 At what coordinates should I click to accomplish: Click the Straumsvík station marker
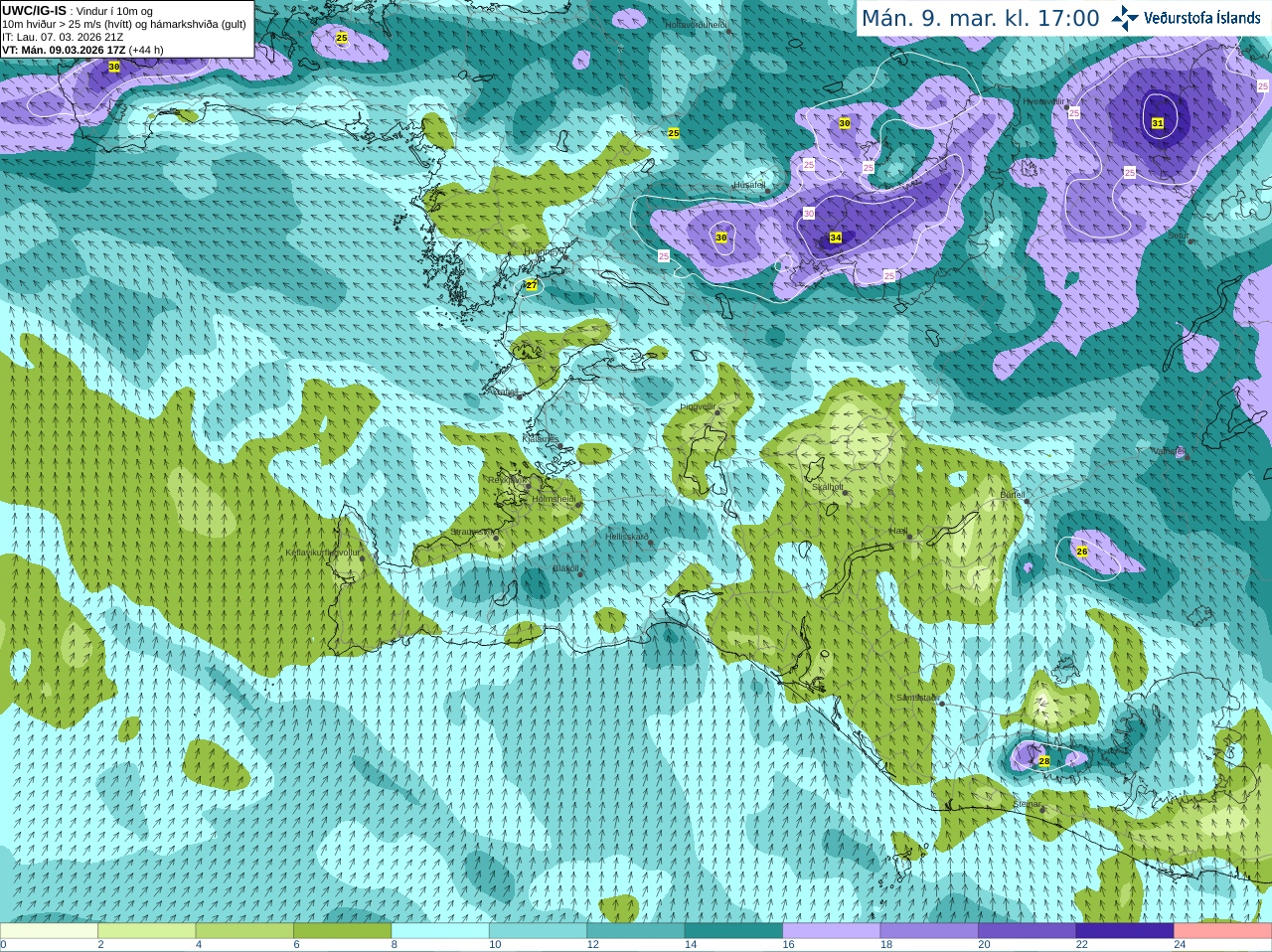(x=496, y=538)
